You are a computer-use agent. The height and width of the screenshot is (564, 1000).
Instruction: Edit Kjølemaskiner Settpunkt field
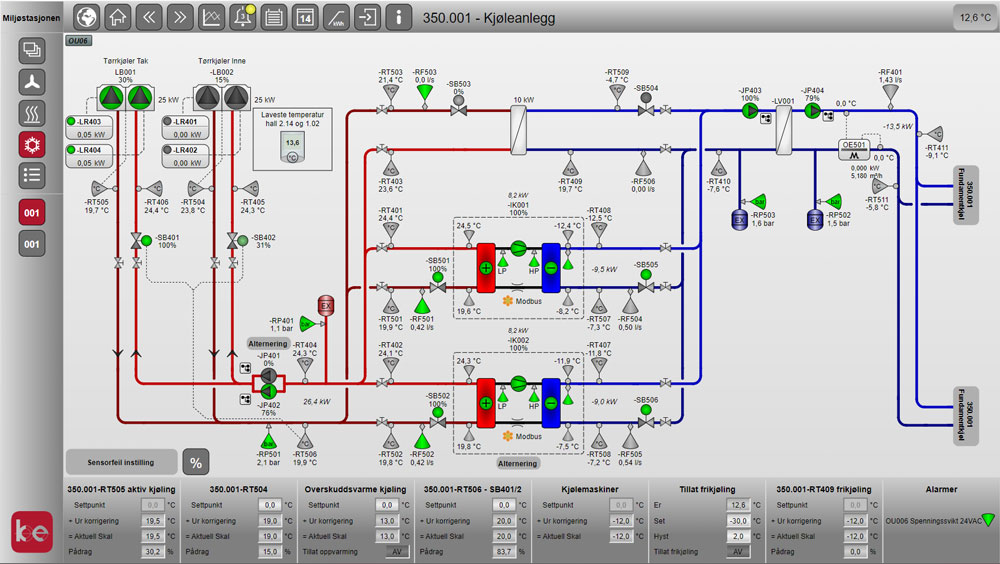621,505
